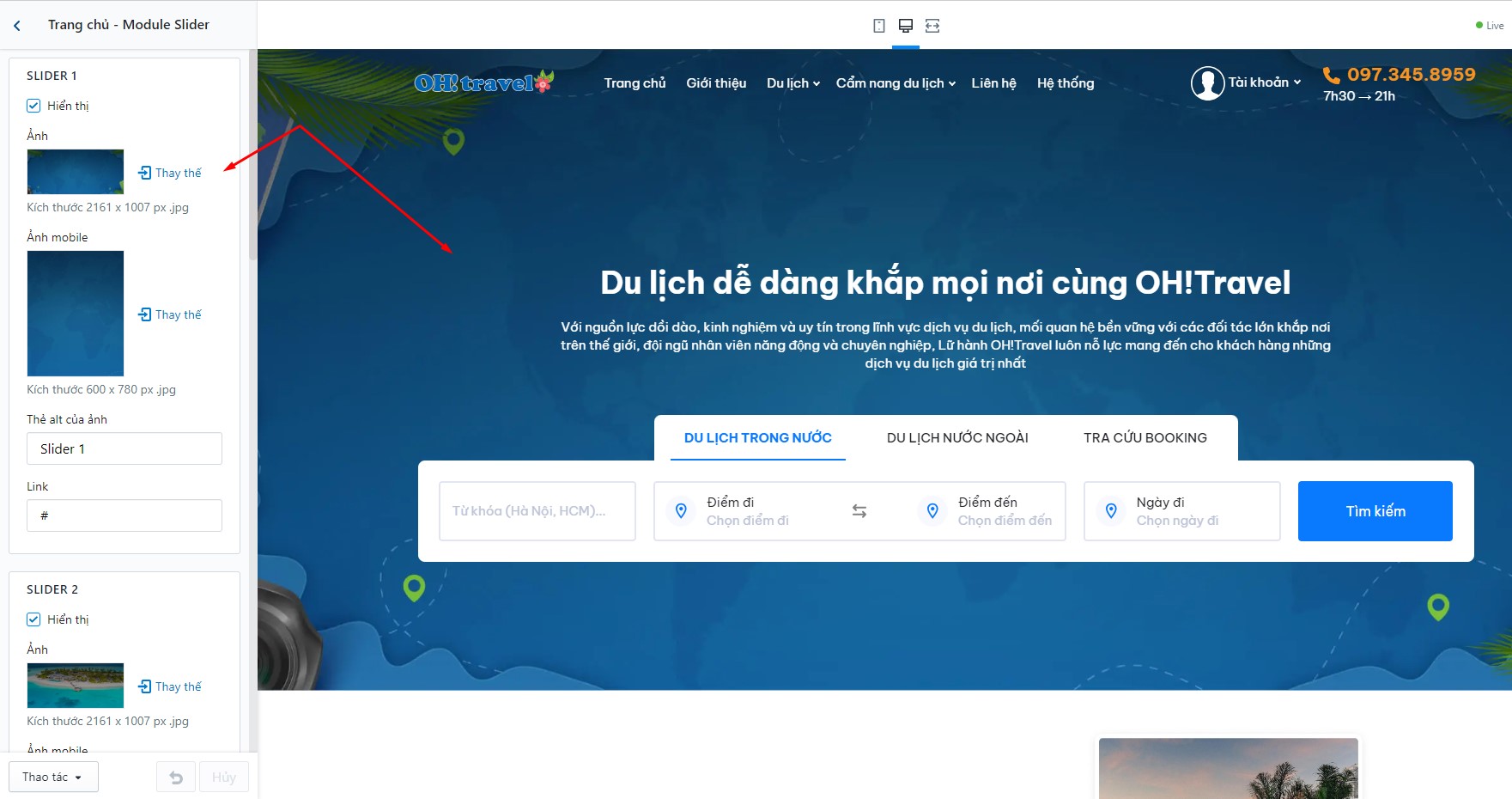Select the TRA CỨU BOOKING tab

pos(1145,438)
